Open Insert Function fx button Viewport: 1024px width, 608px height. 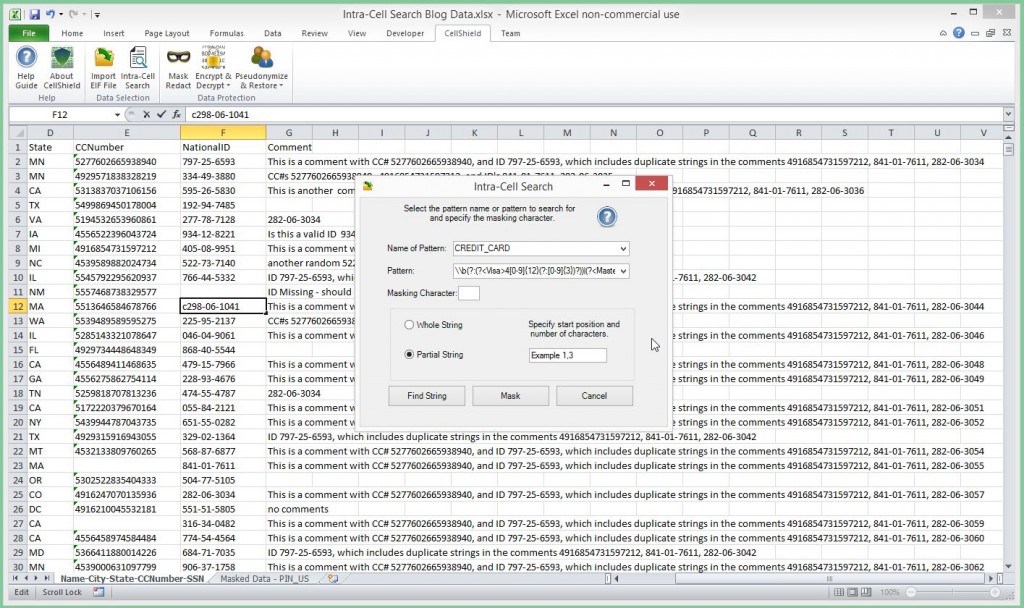coord(176,114)
